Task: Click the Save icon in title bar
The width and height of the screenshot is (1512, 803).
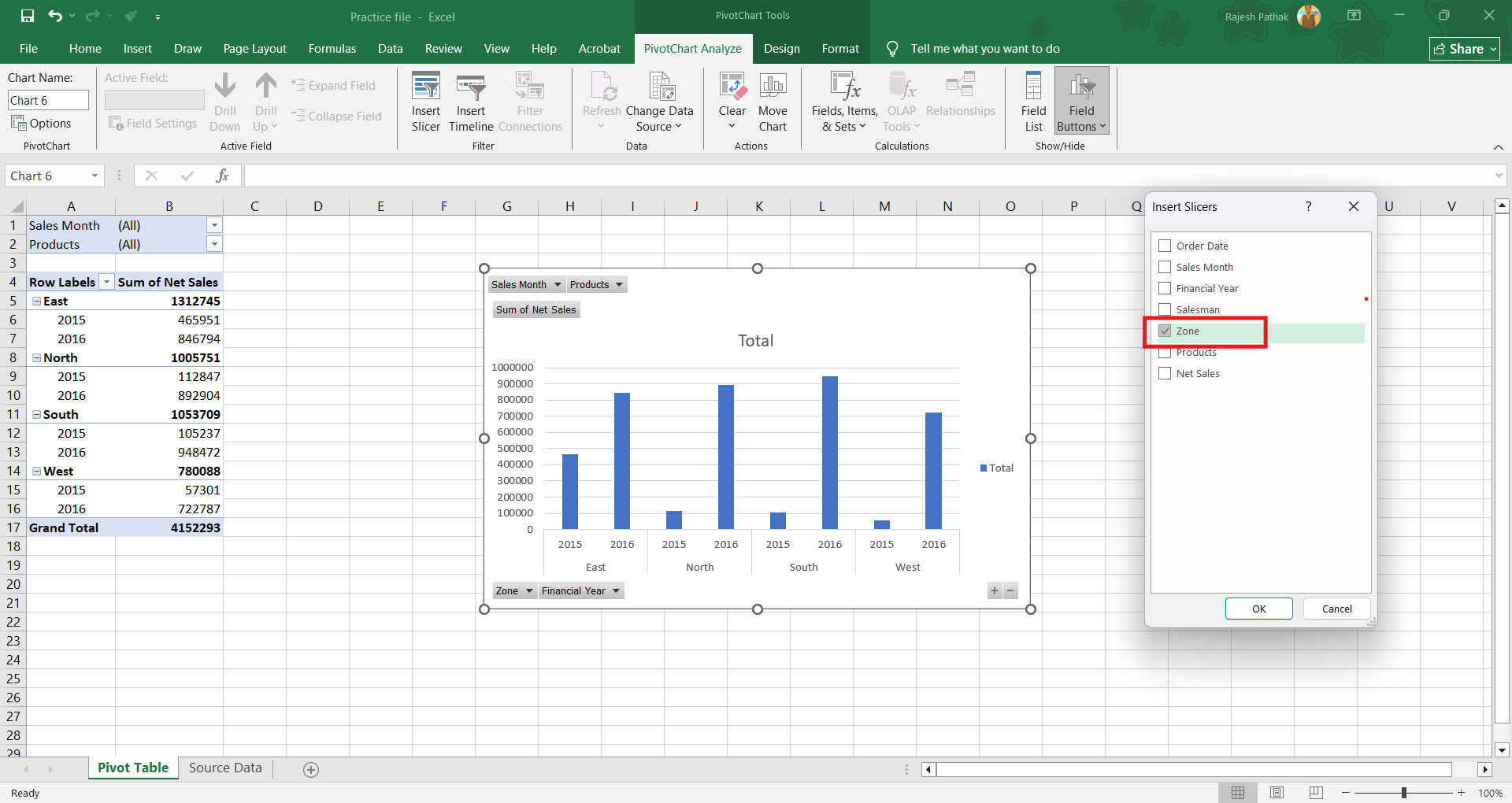Action: click(x=28, y=16)
